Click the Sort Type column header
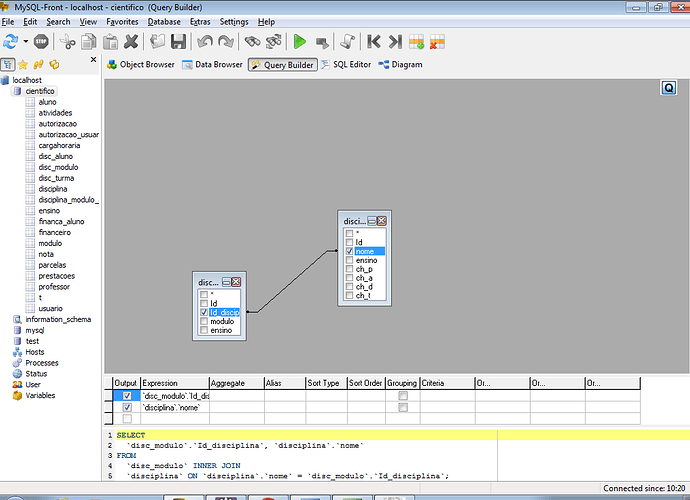690x500 pixels. [326, 383]
